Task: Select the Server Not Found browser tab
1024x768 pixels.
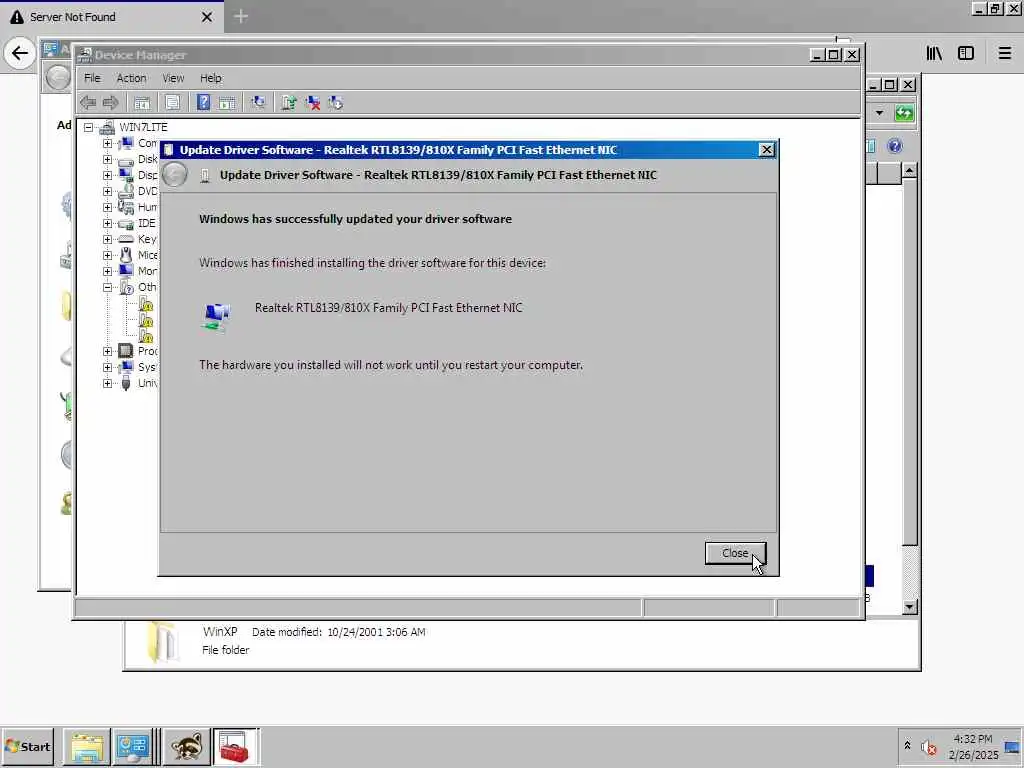Action: [x=111, y=17]
